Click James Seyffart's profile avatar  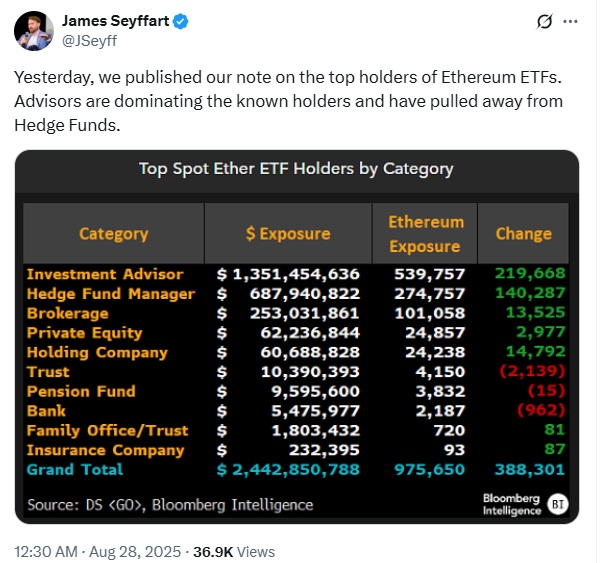(x=34, y=31)
